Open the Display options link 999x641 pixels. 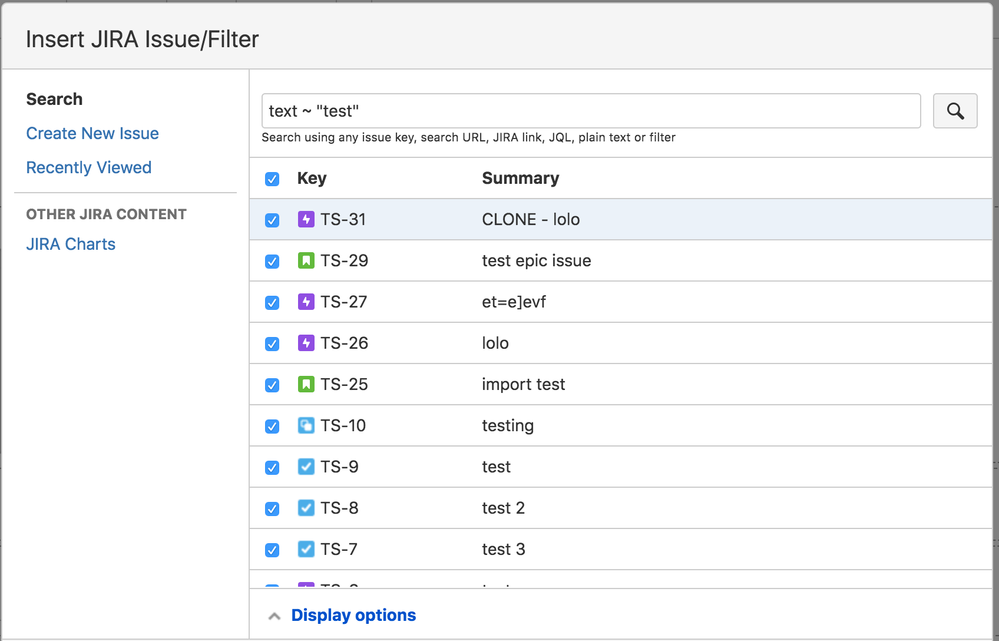(354, 615)
